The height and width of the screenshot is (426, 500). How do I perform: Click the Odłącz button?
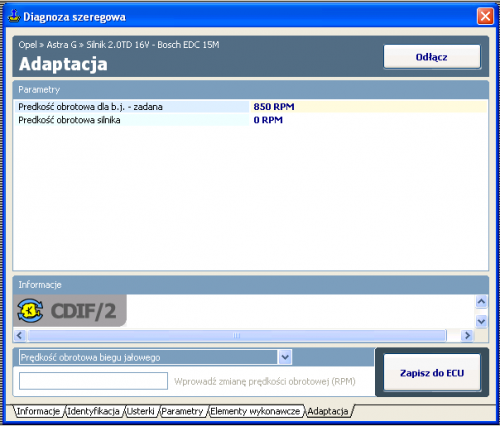click(x=432, y=57)
